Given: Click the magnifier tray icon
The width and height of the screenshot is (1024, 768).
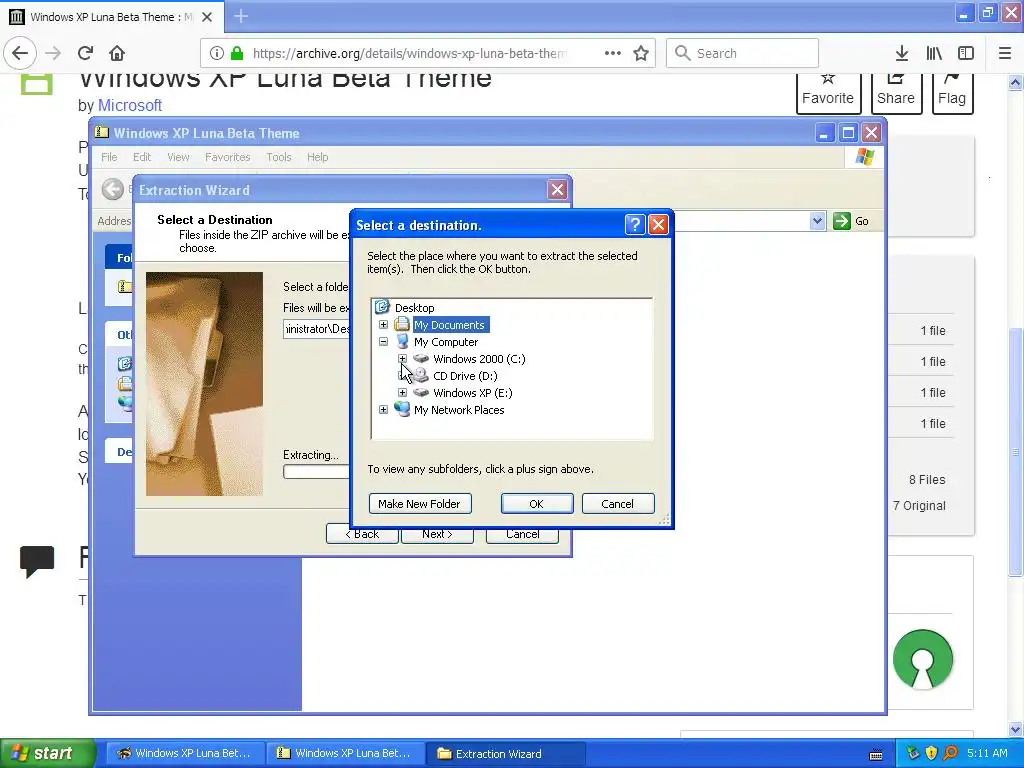Looking at the screenshot, I should [x=950, y=753].
